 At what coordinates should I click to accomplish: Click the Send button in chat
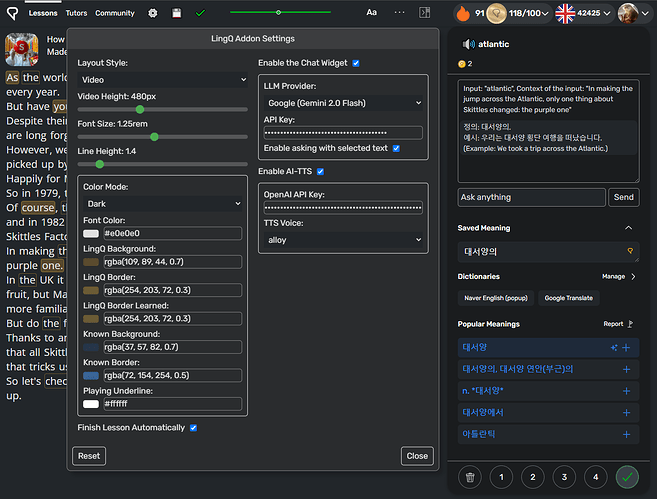point(623,197)
